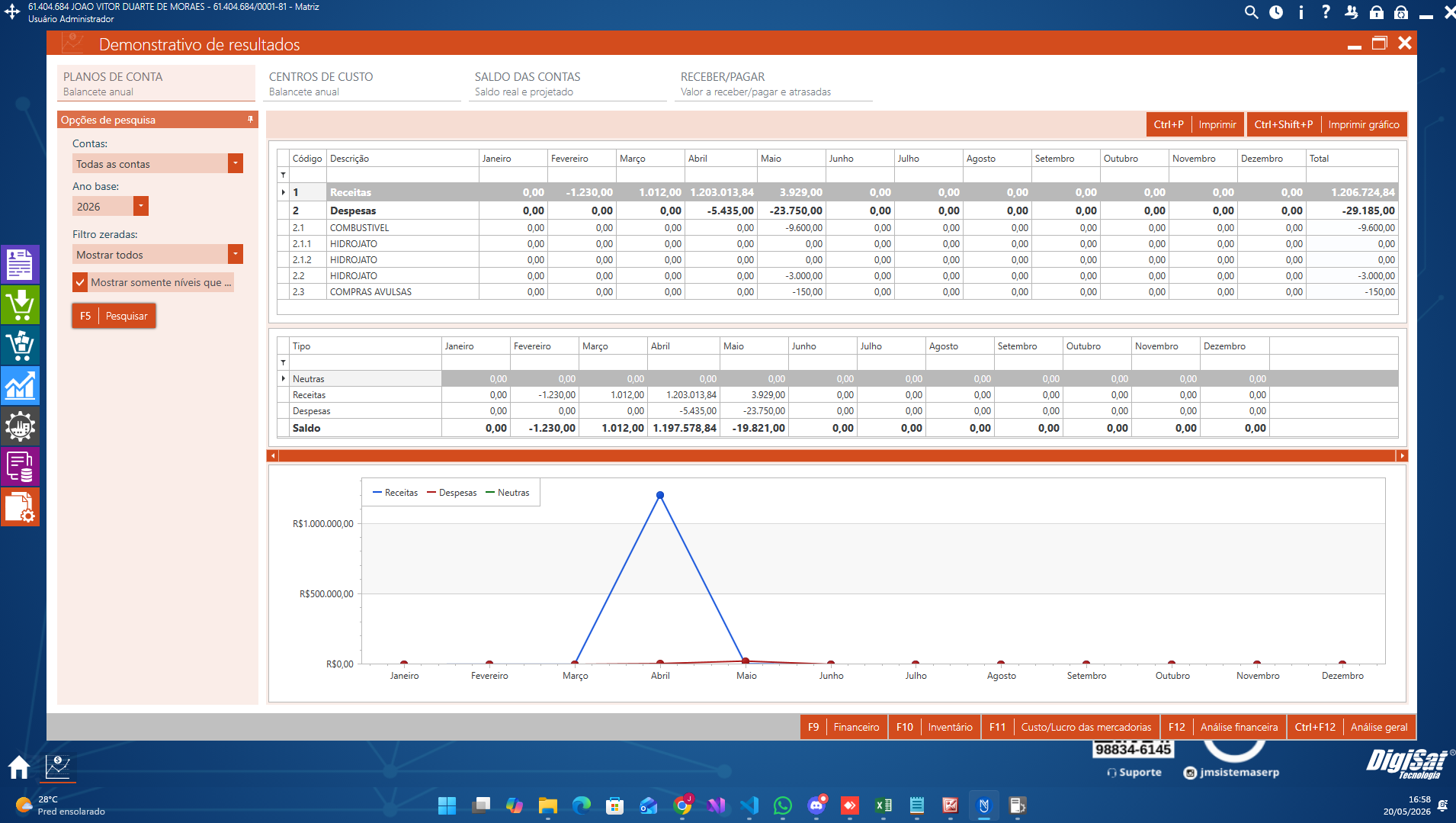Image resolution: width=1456 pixels, height=823 pixels.
Task: Open the filter icon in the accounts grid
Action: click(284, 175)
